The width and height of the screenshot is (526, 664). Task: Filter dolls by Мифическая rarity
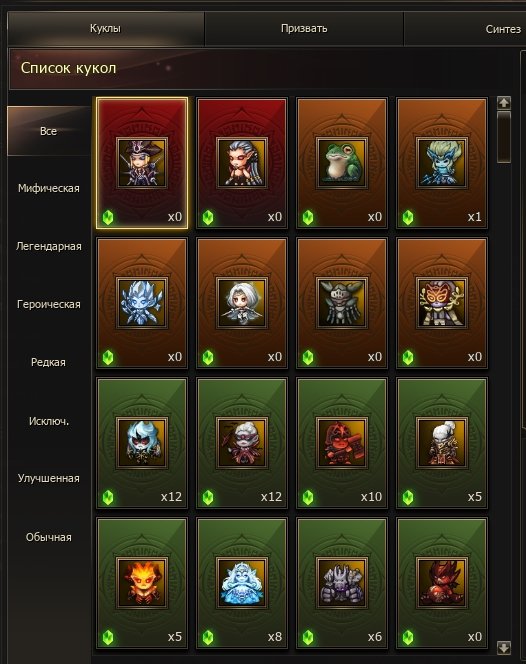(49, 188)
